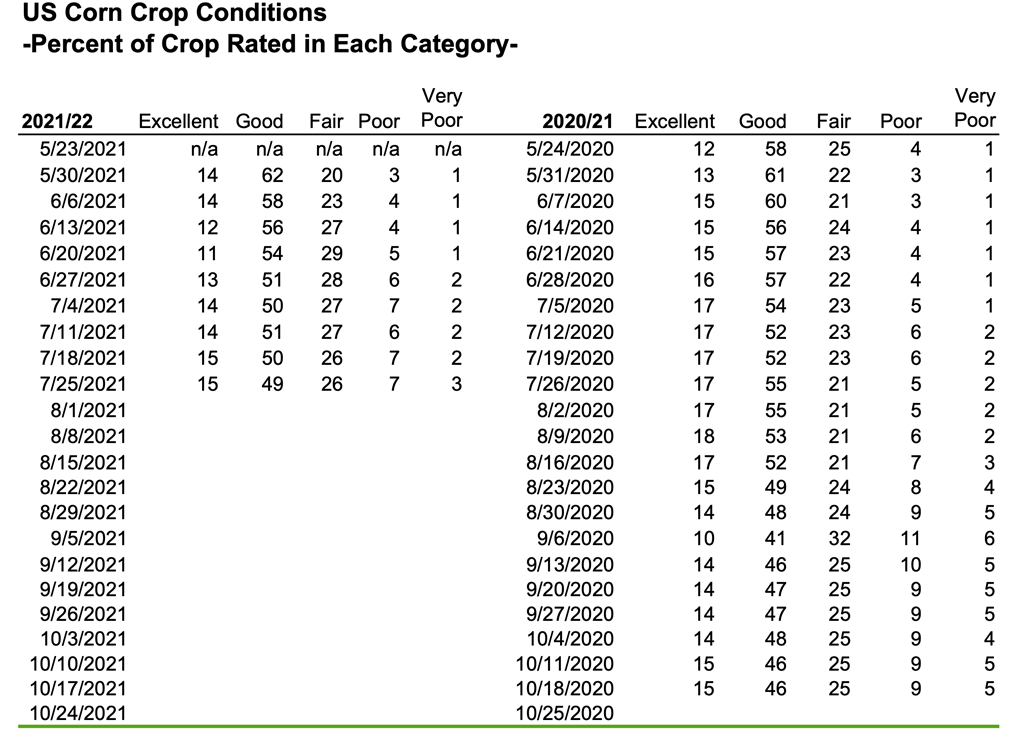1024x738 pixels.
Task: Click the Good header in the 2020/21 table
Action: tap(762, 122)
